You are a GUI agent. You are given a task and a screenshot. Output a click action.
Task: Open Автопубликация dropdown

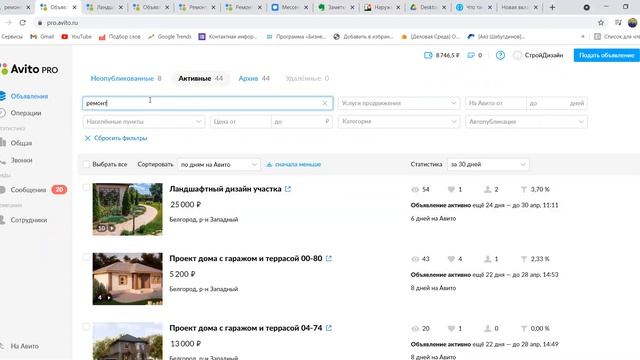tap(527, 122)
